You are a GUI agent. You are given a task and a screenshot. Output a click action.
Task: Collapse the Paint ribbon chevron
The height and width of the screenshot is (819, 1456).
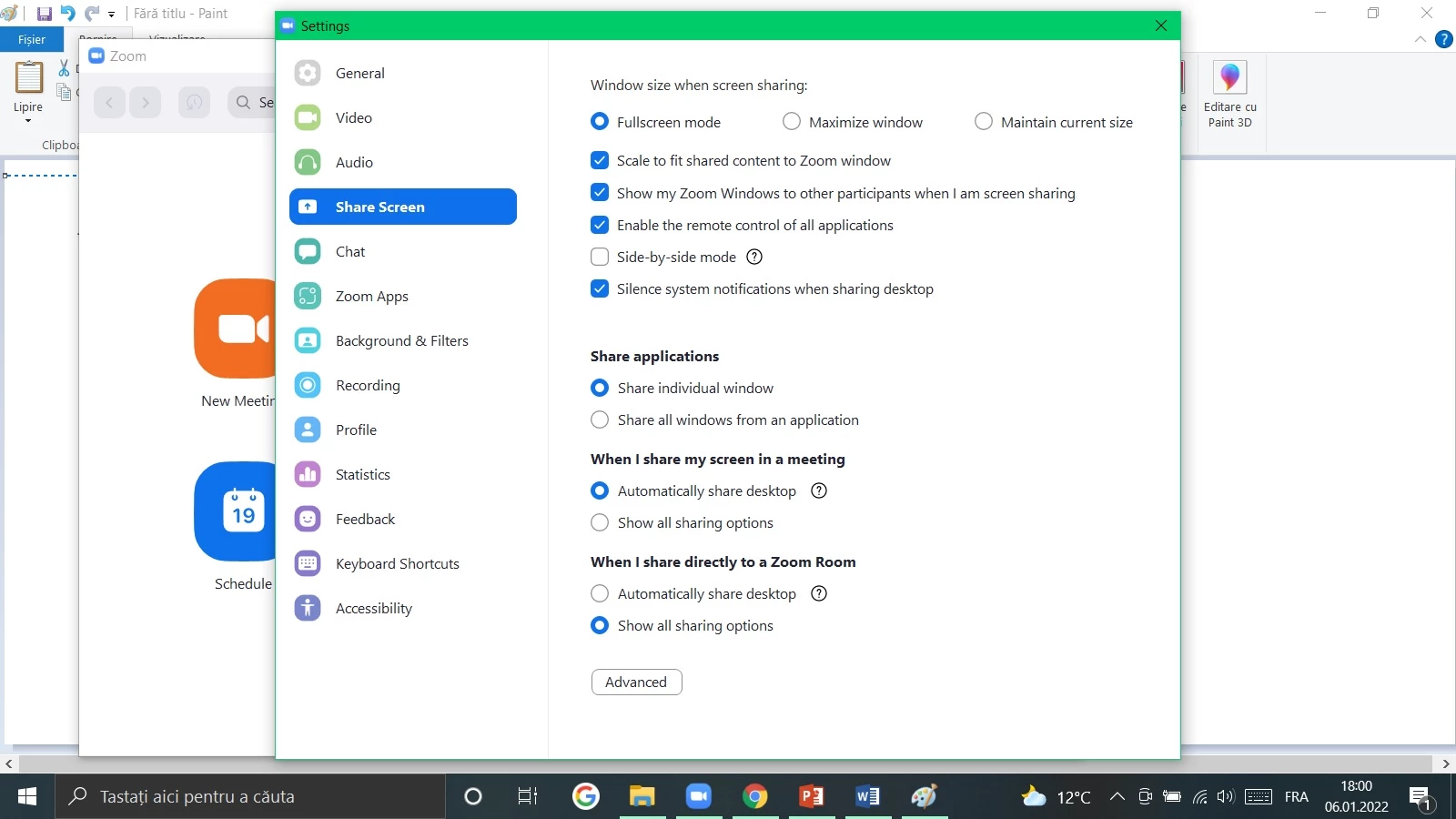[1421, 39]
